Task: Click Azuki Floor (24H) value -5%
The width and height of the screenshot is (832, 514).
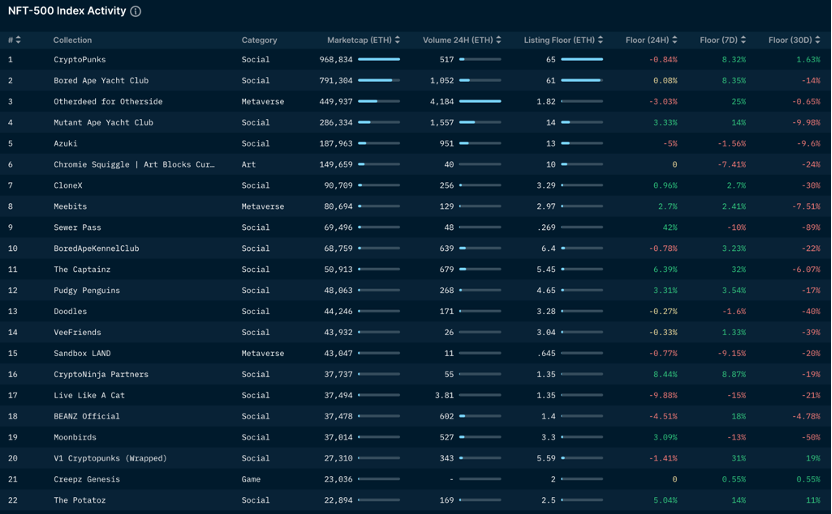Action: click(x=671, y=143)
